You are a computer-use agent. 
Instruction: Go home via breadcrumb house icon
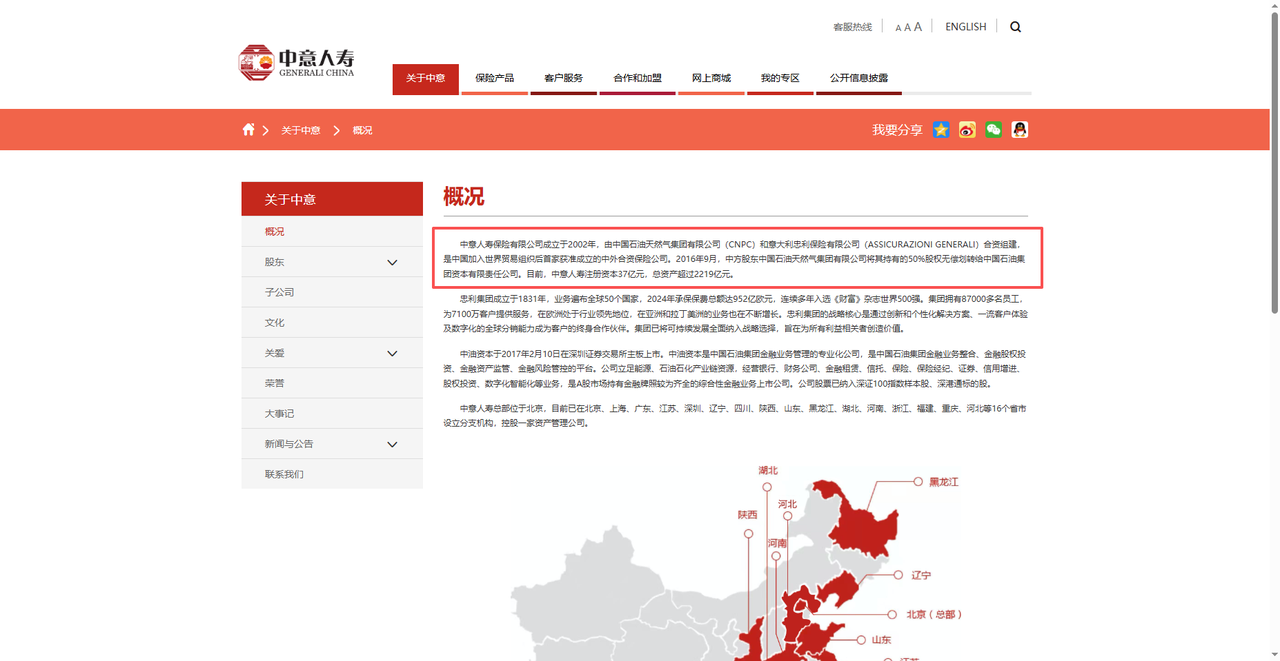(248, 130)
